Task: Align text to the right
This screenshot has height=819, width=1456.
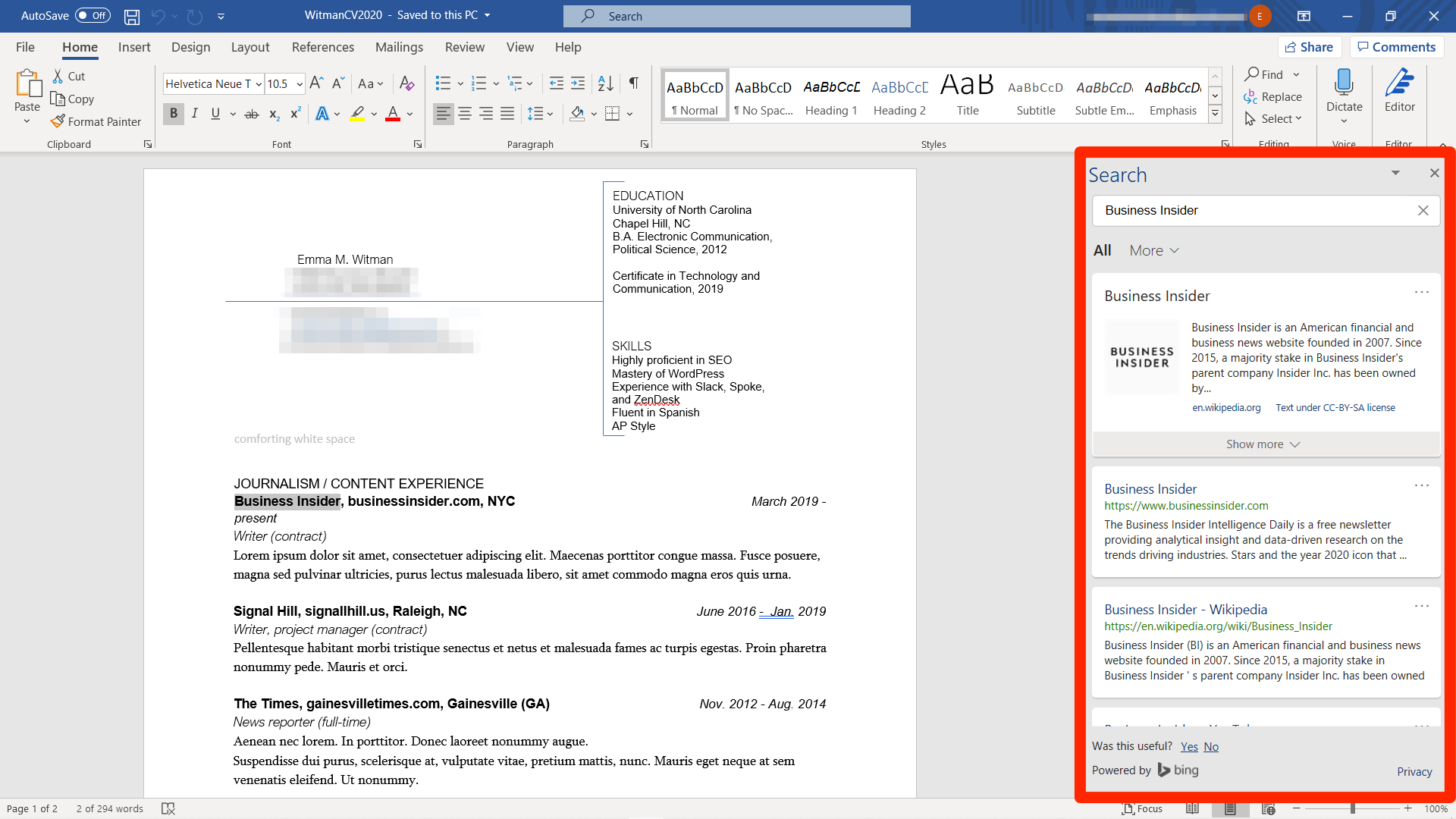Action: (486, 114)
